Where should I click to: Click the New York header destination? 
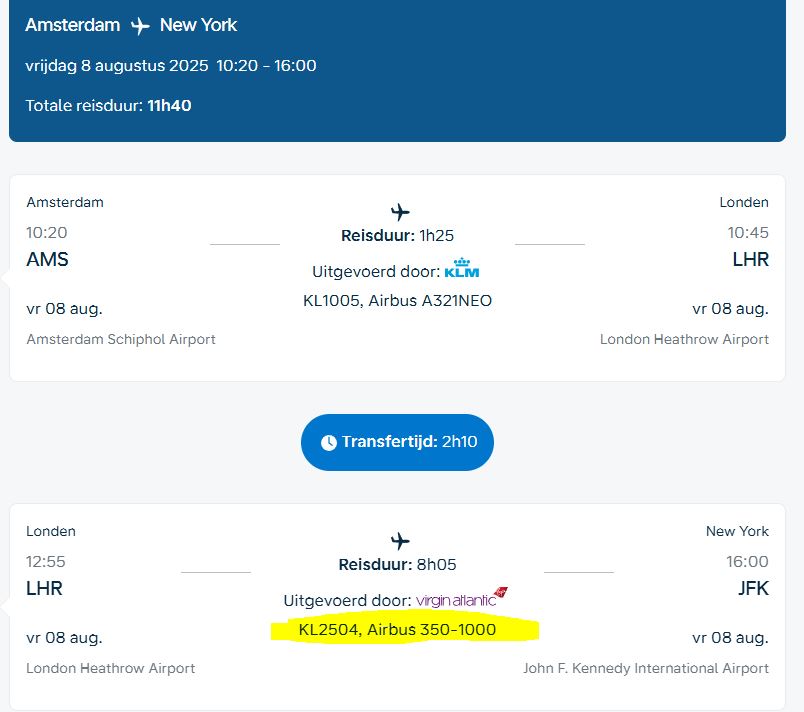pyautogui.click(x=198, y=25)
